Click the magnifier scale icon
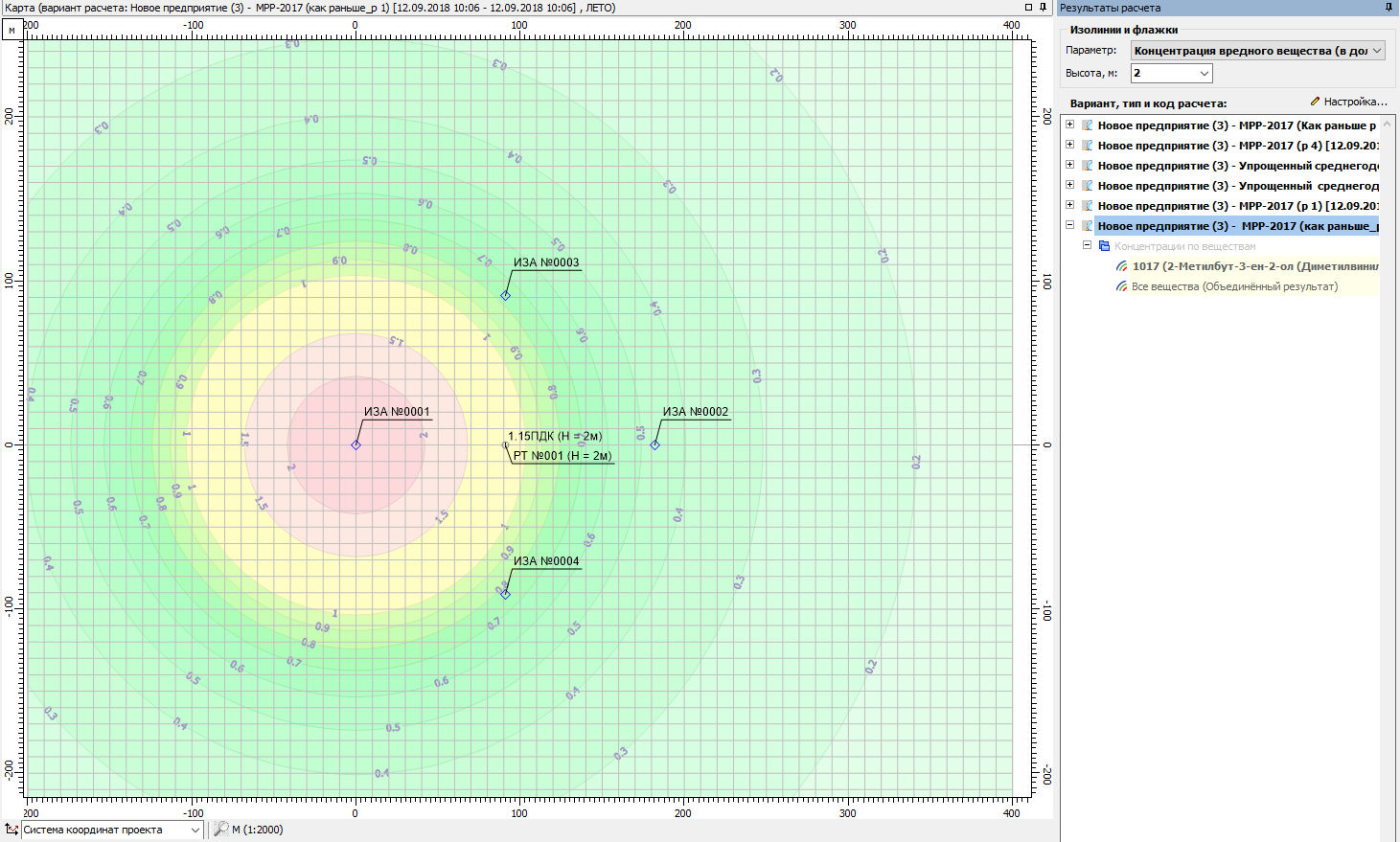Image resolution: width=1400 pixels, height=842 pixels. [220, 830]
